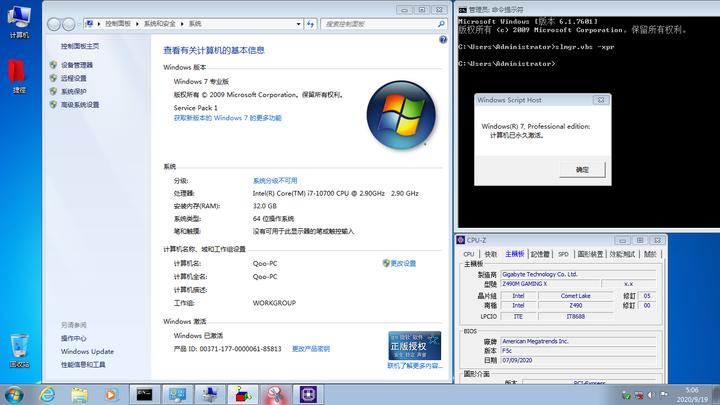Open Action Center link under See also
The height and width of the screenshot is (405, 720).
tap(73, 338)
